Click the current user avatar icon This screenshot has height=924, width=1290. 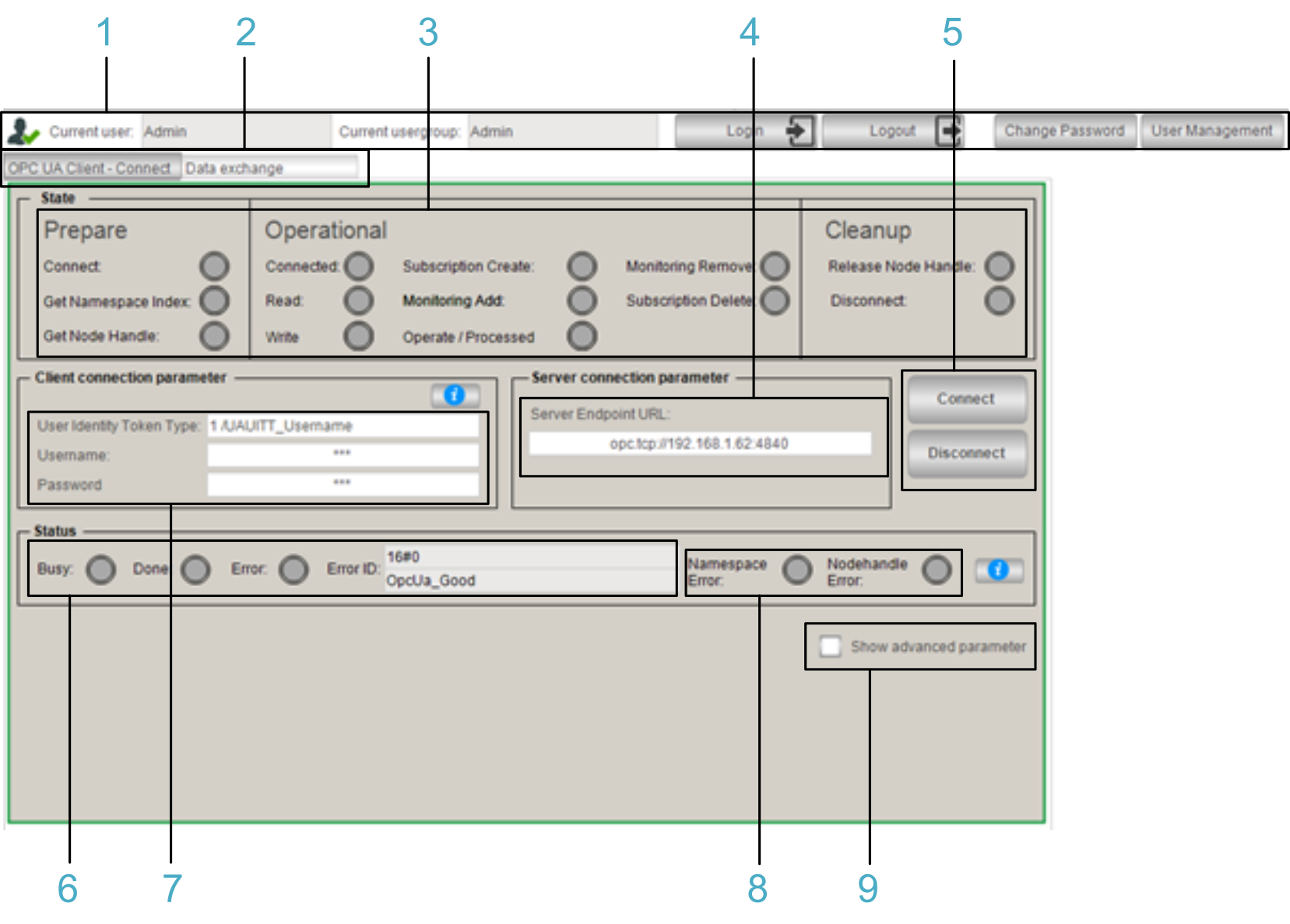[x=23, y=132]
